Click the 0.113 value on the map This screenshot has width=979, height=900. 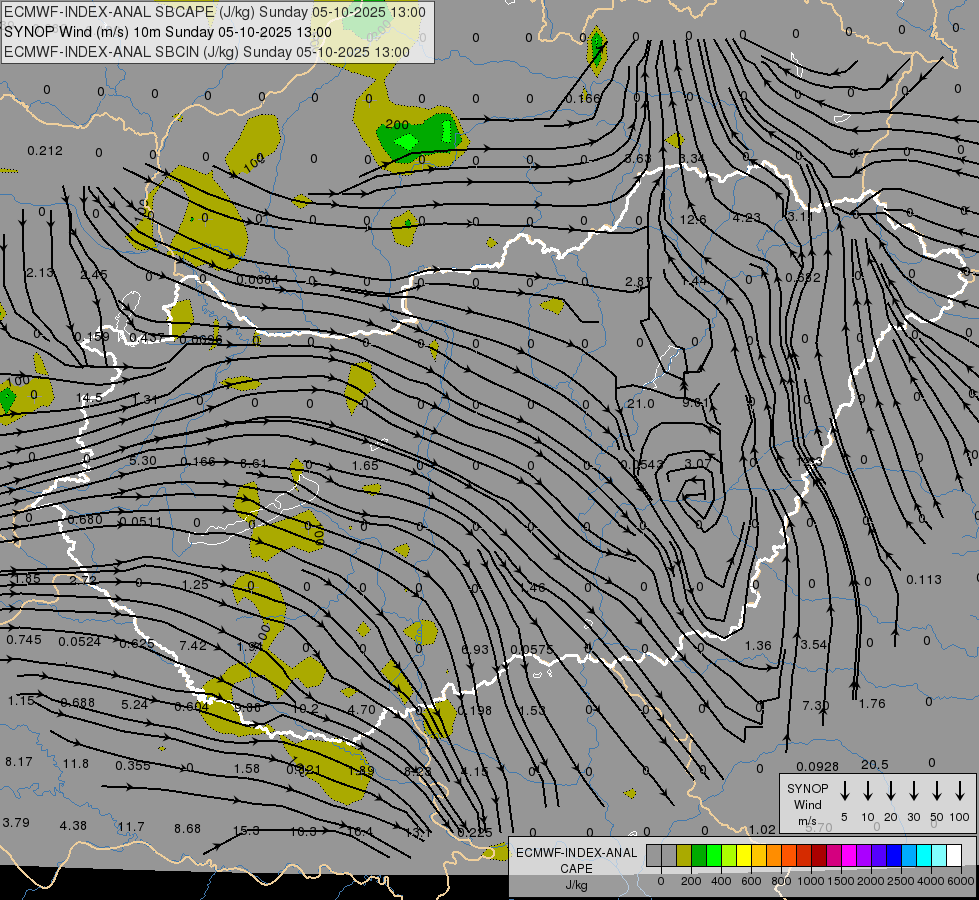click(924, 580)
